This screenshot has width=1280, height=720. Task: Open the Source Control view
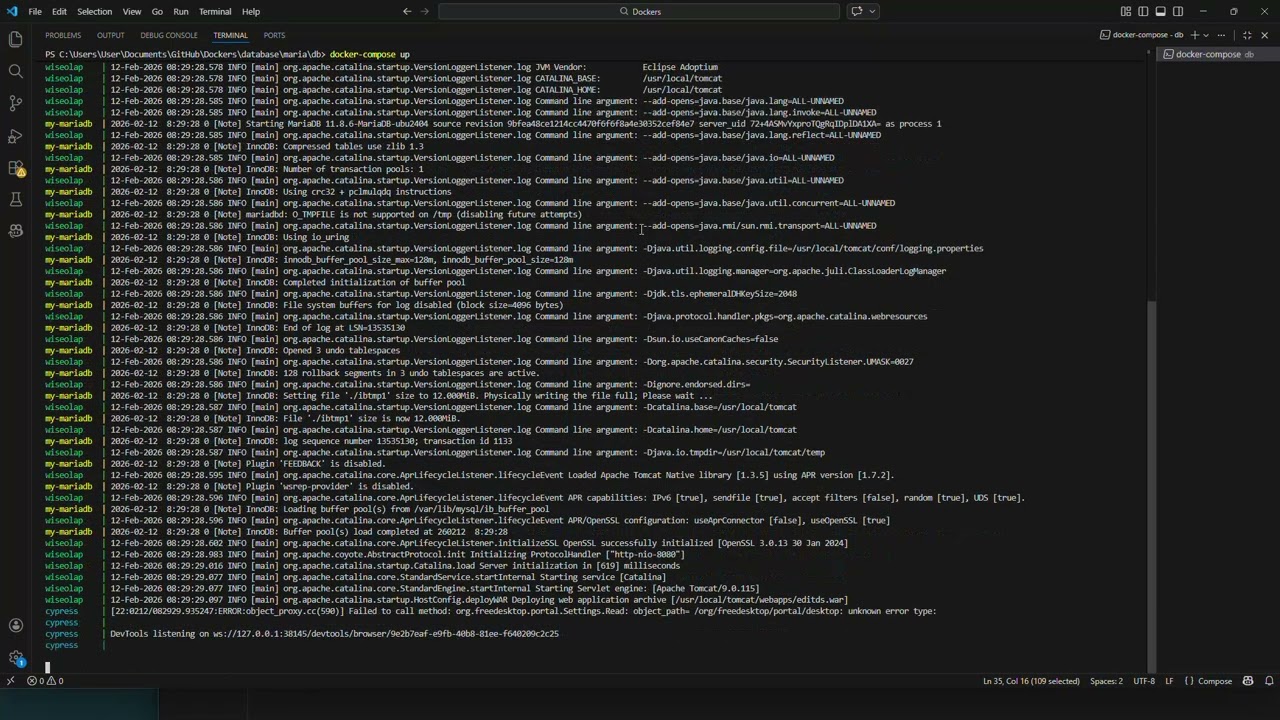(x=15, y=103)
